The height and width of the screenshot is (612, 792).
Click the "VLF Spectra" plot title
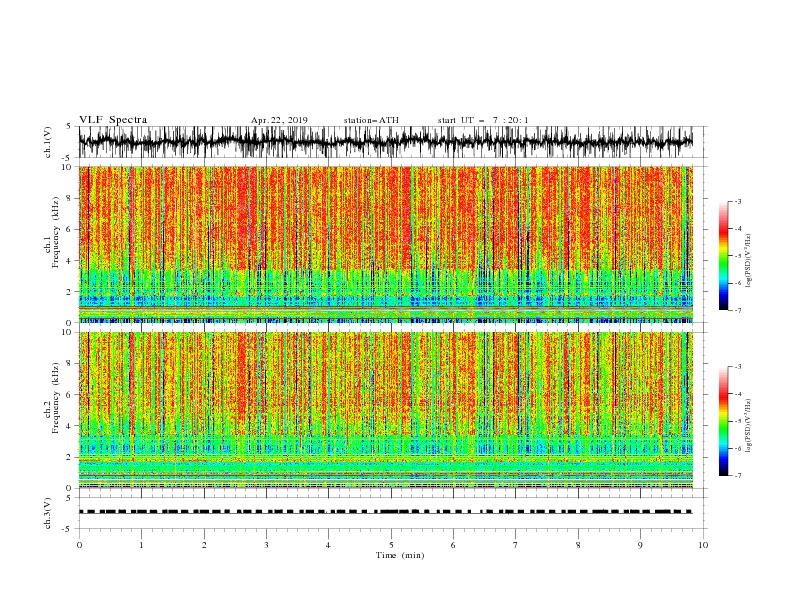(x=113, y=120)
